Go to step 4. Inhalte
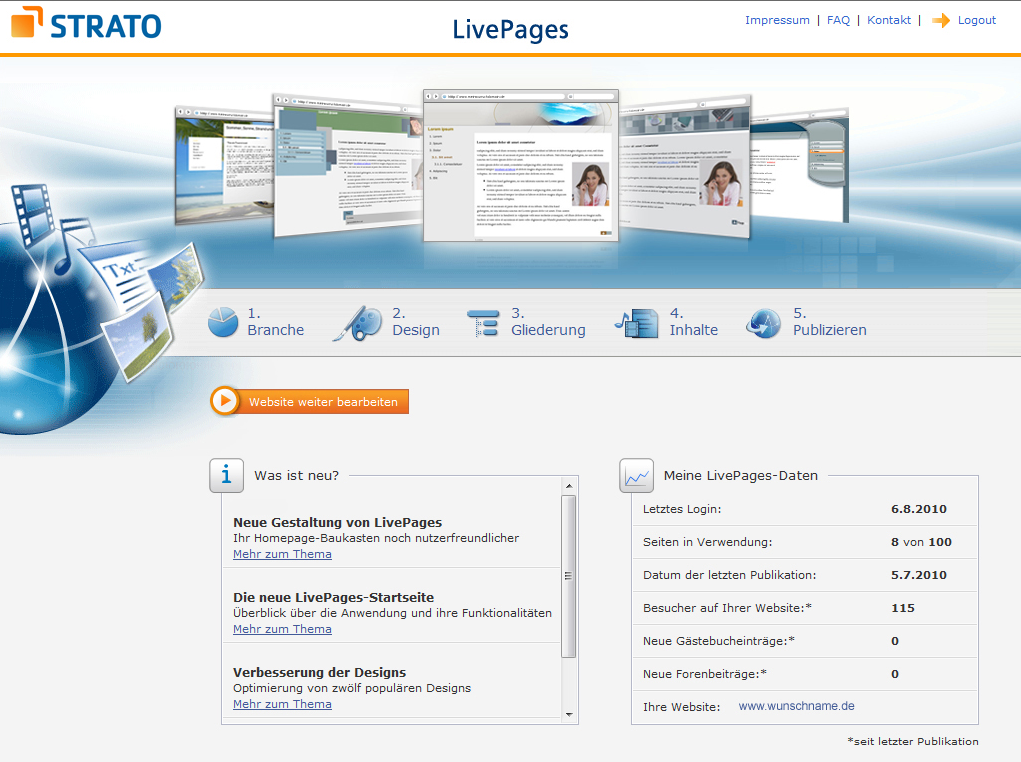1021x762 pixels. pos(693,322)
